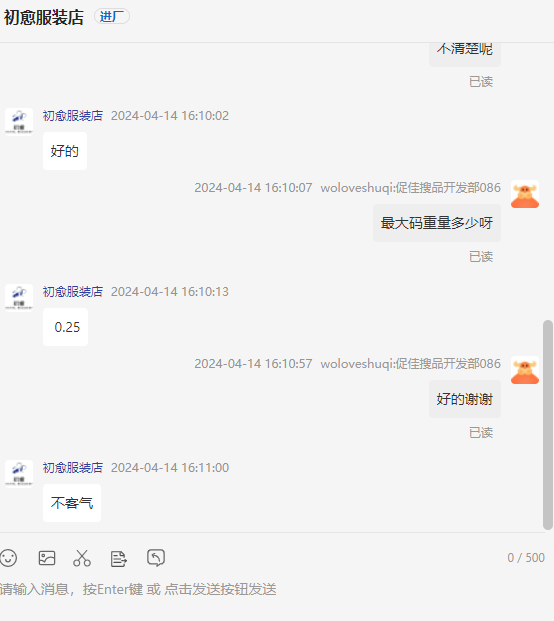The height and width of the screenshot is (621, 554).
Task: Click shop avatar beside the 不客气 message
Action: [x=19, y=474]
